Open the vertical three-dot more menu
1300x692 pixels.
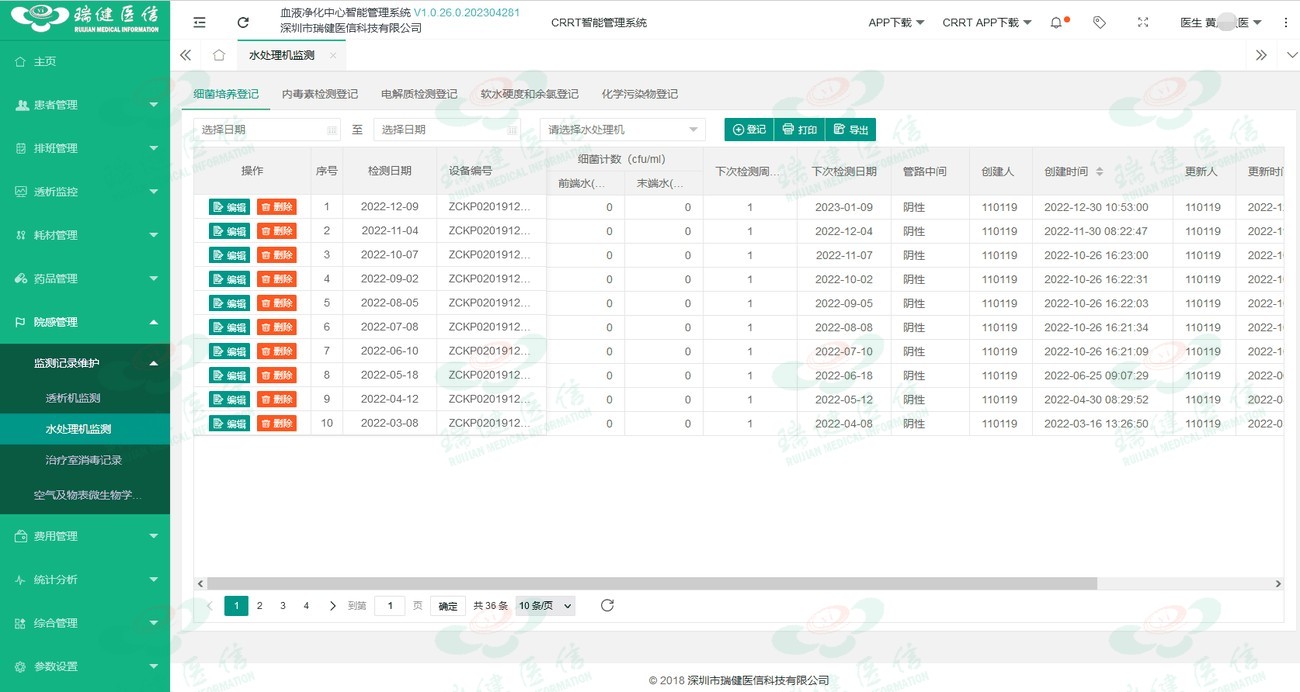pyautogui.click(x=1286, y=22)
